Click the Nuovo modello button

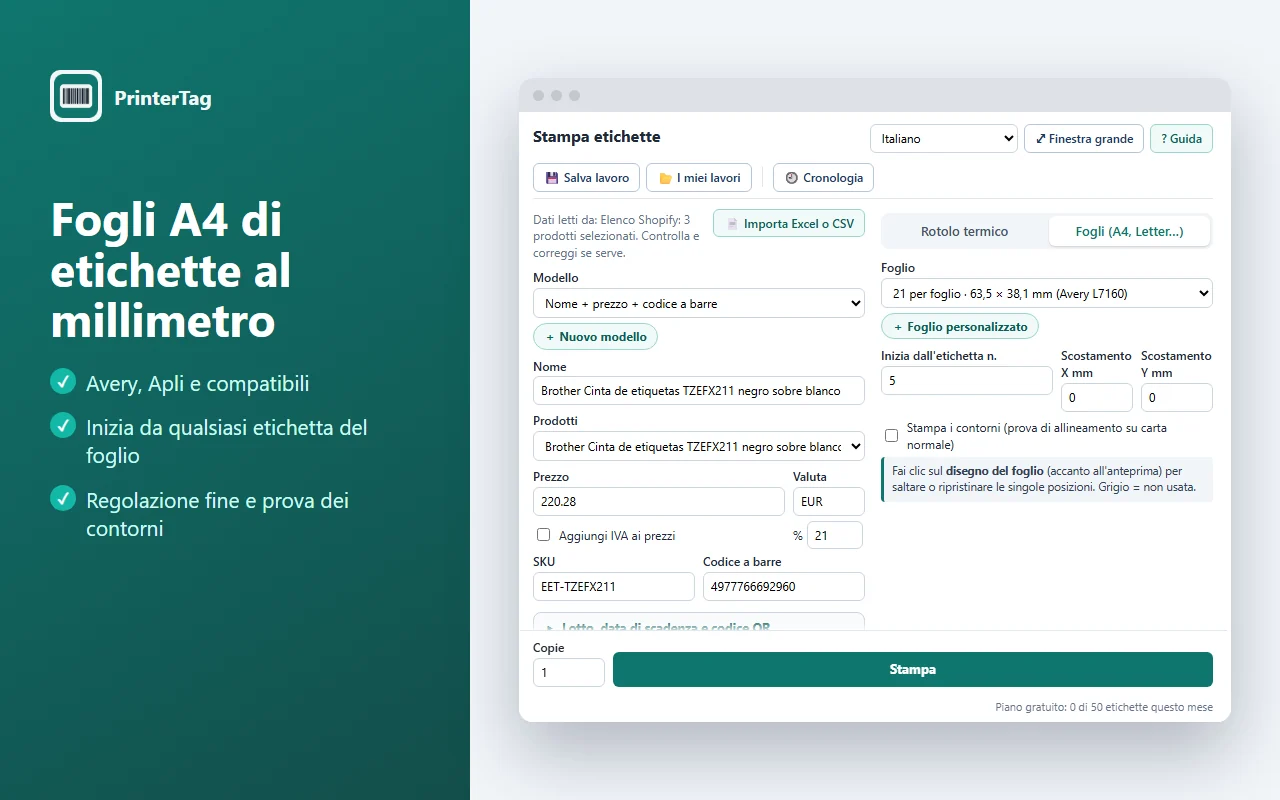pos(596,337)
